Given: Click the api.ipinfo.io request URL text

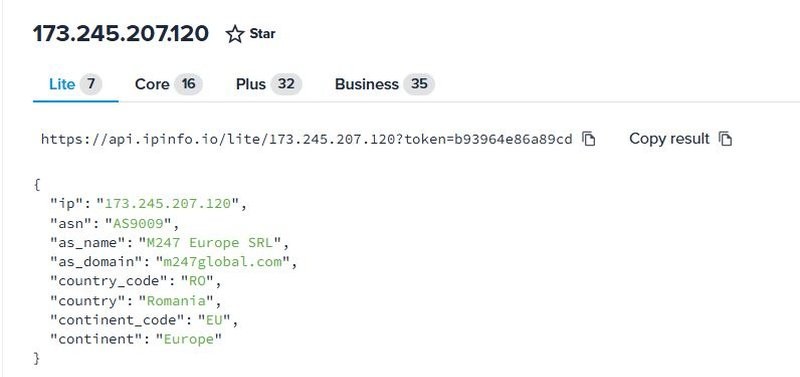Looking at the screenshot, I should pos(307,139).
